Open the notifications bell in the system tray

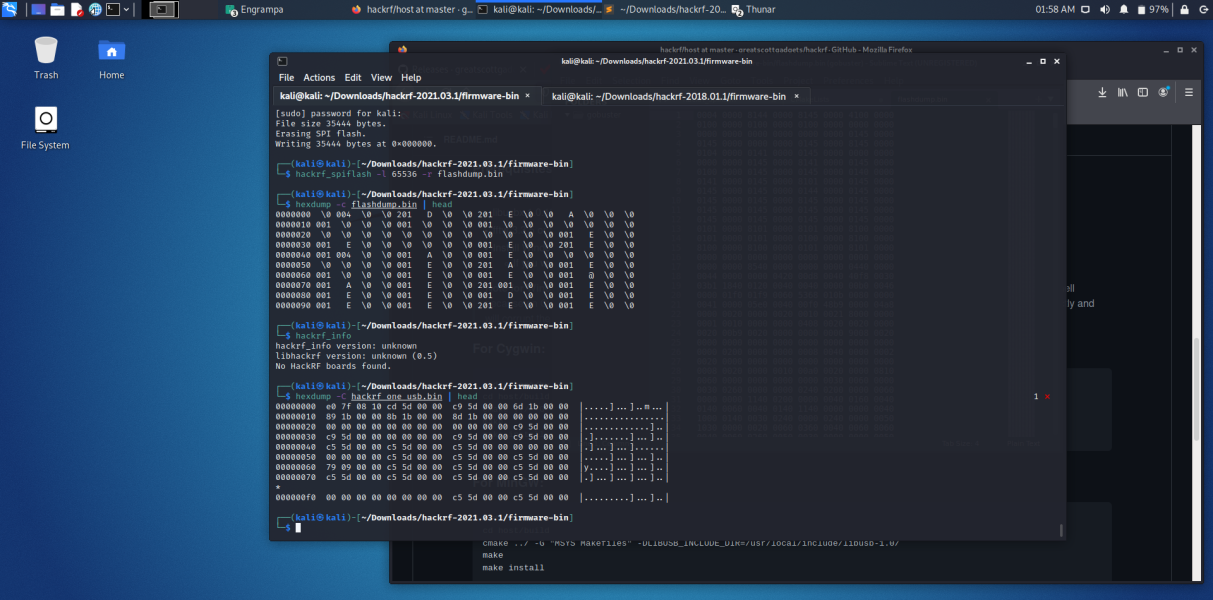1124,8
